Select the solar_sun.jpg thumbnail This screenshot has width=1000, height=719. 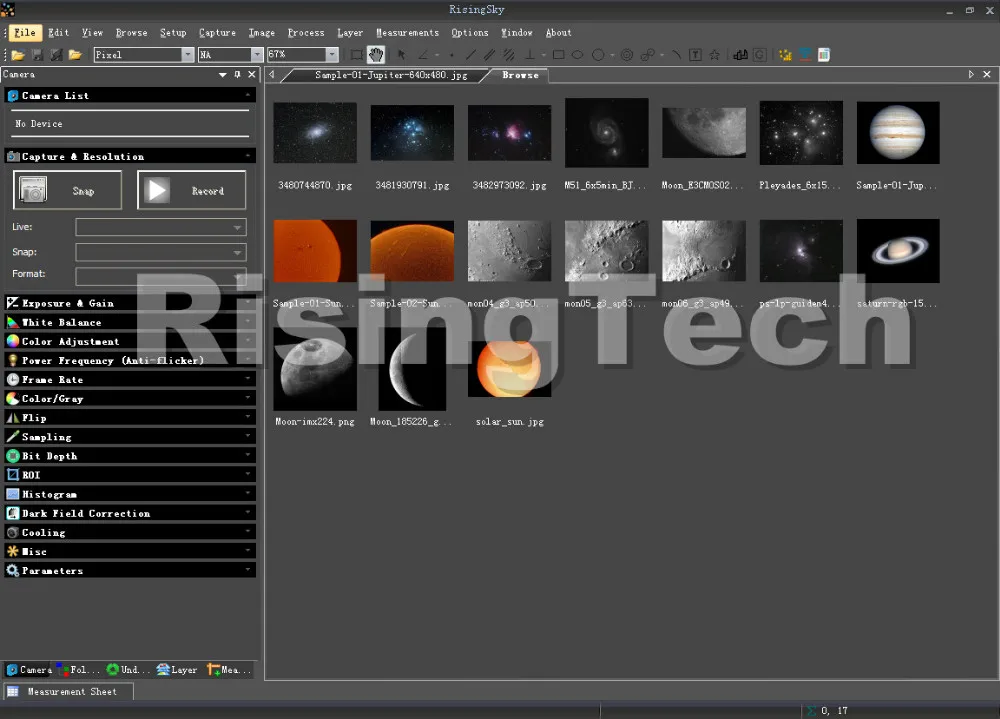[x=509, y=369]
